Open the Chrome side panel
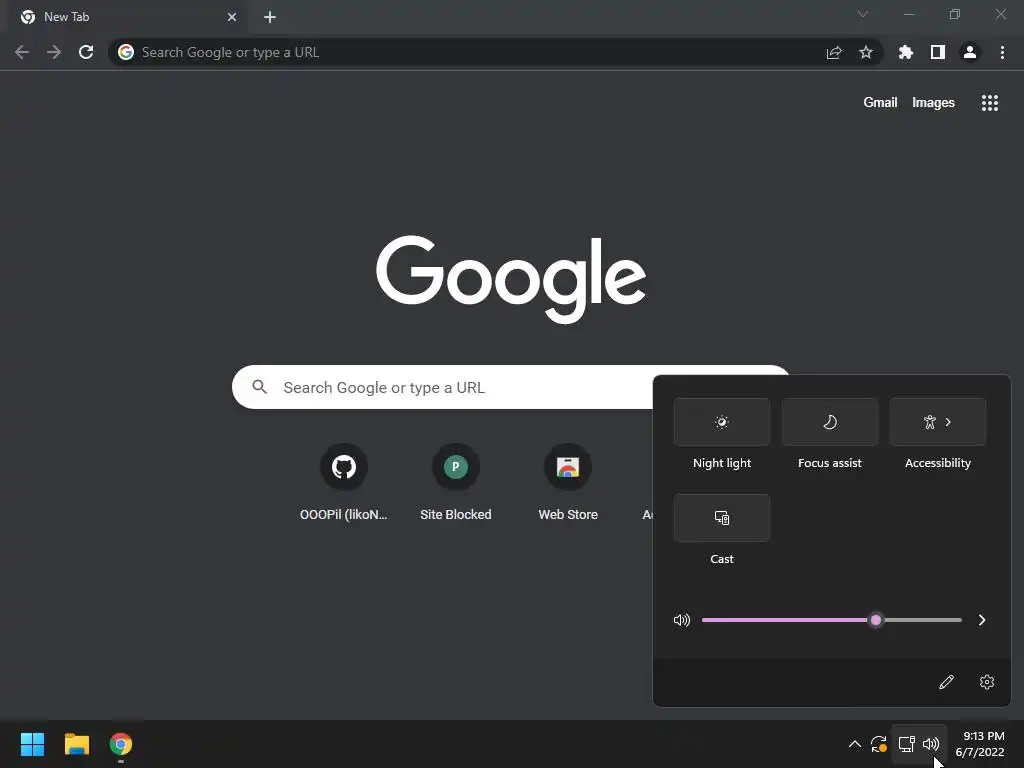This screenshot has height=768, width=1024. pos(938,52)
